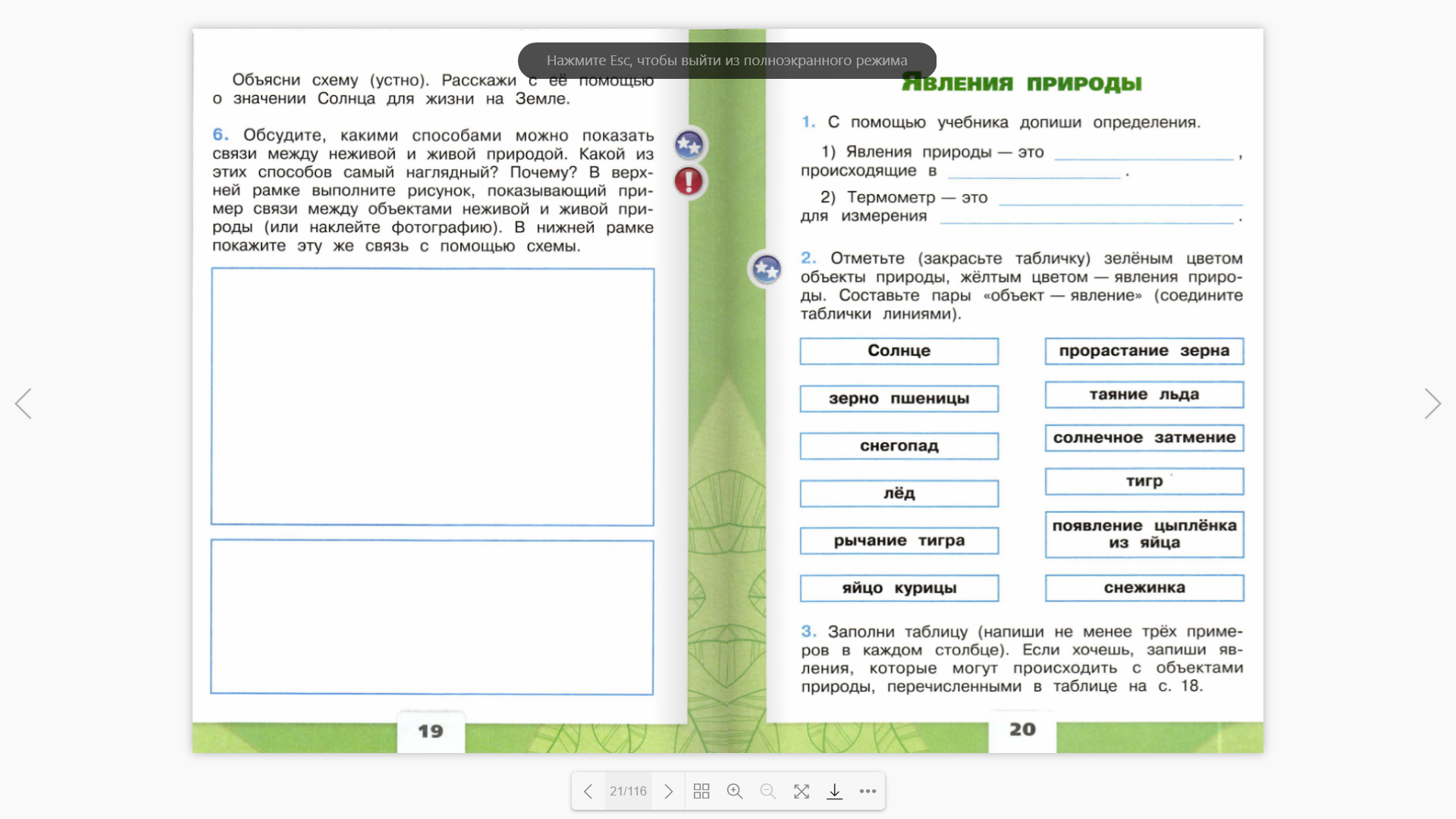
Task: Select the 'прорастание зерна' box
Action: point(1144,351)
